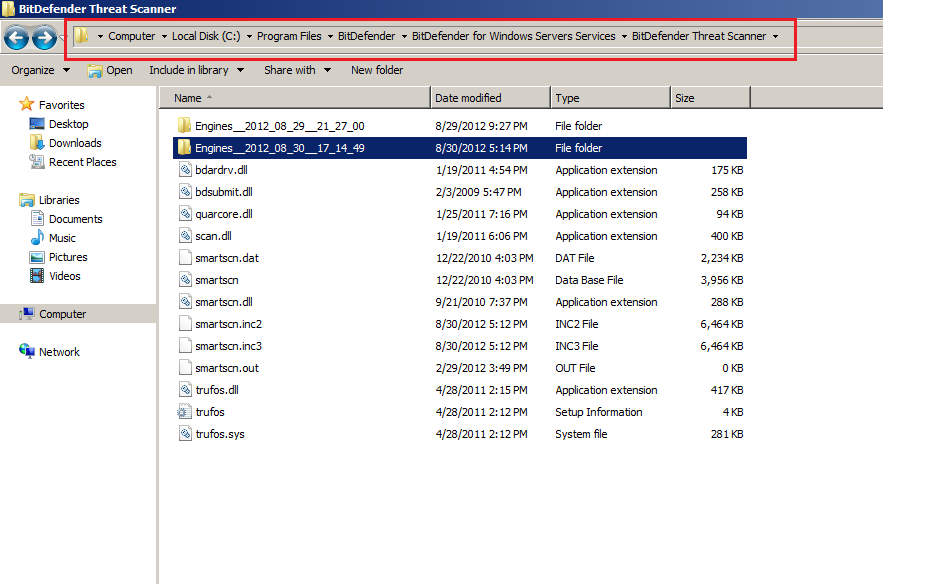The image size is (936, 584).
Task: Click the folder icon in address bar
Action: (x=81, y=36)
